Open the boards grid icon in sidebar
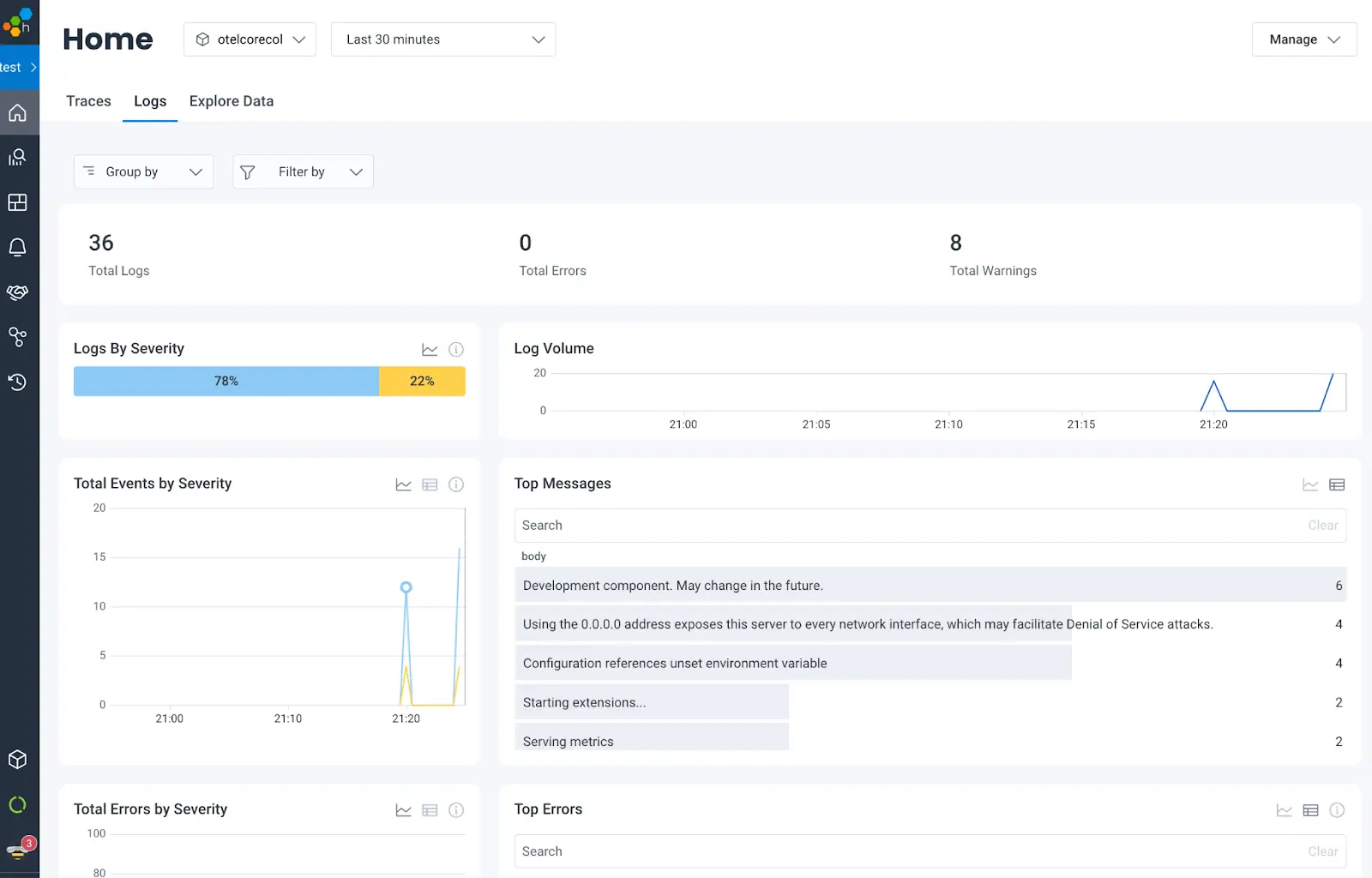This screenshot has height=878, width=1372. (x=18, y=202)
